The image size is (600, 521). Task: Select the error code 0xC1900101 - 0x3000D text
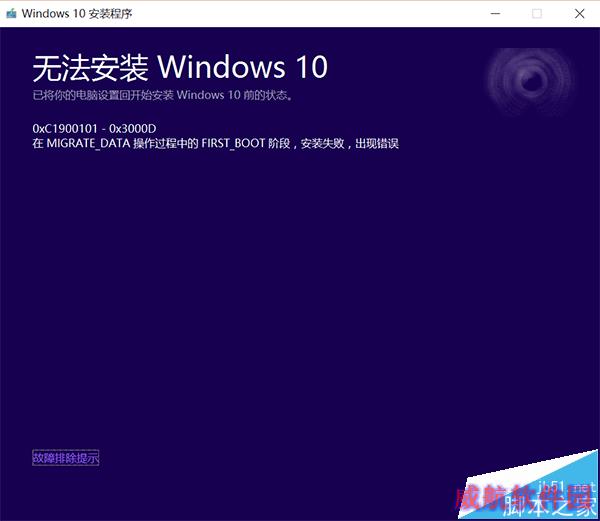(94, 129)
